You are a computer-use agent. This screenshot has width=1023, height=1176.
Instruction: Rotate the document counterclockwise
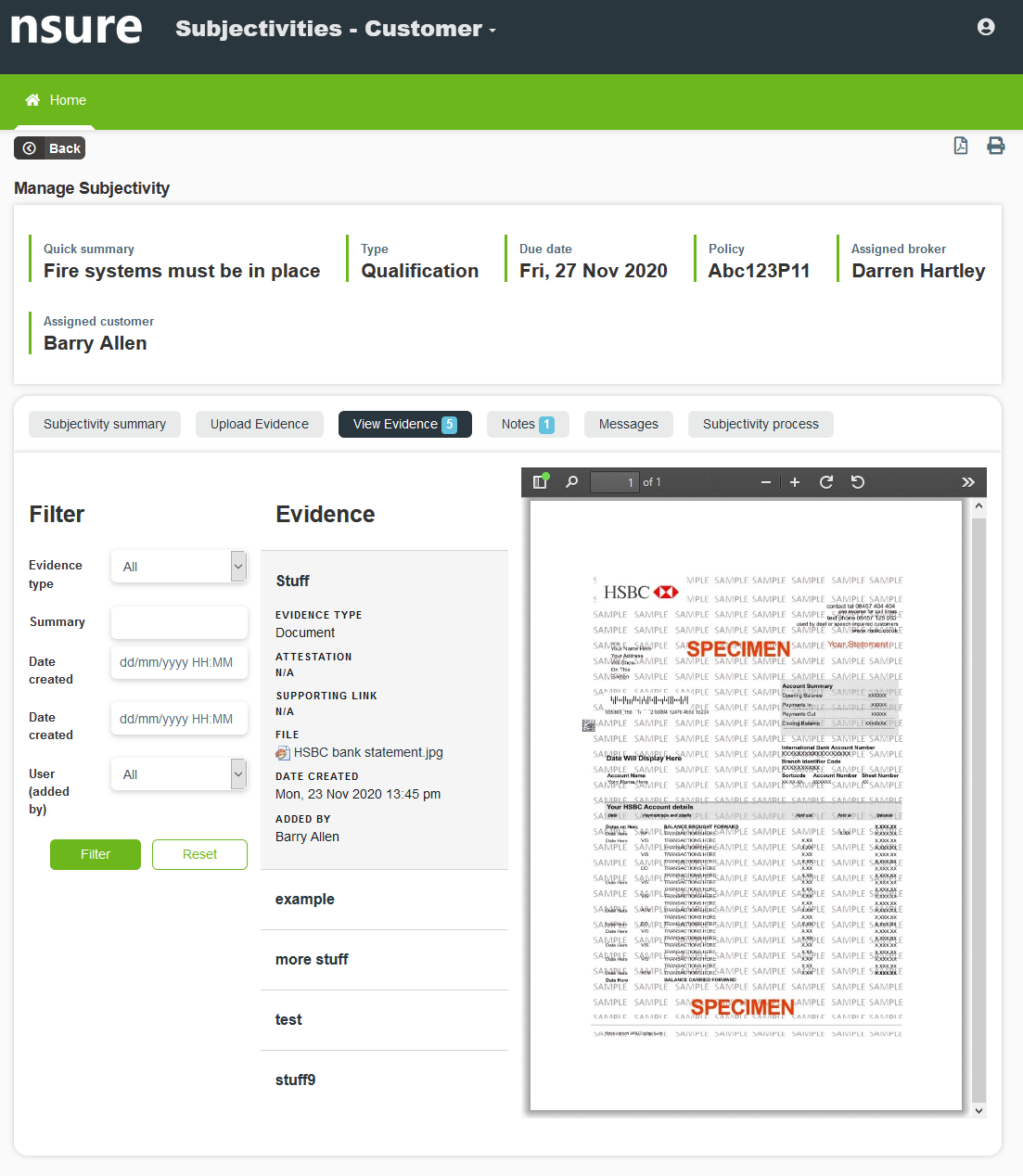coord(858,482)
